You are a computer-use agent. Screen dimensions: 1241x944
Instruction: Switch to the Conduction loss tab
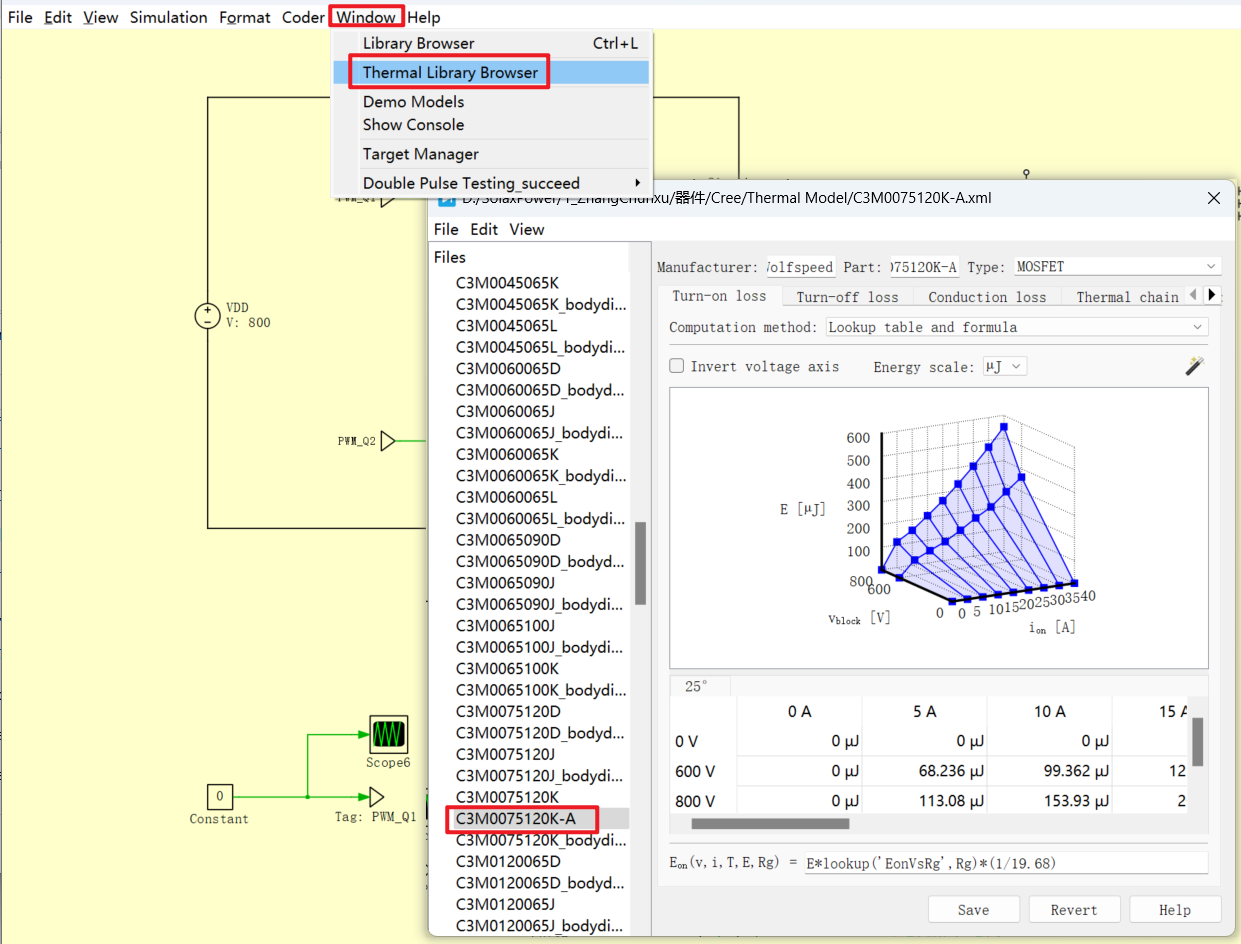(x=986, y=297)
